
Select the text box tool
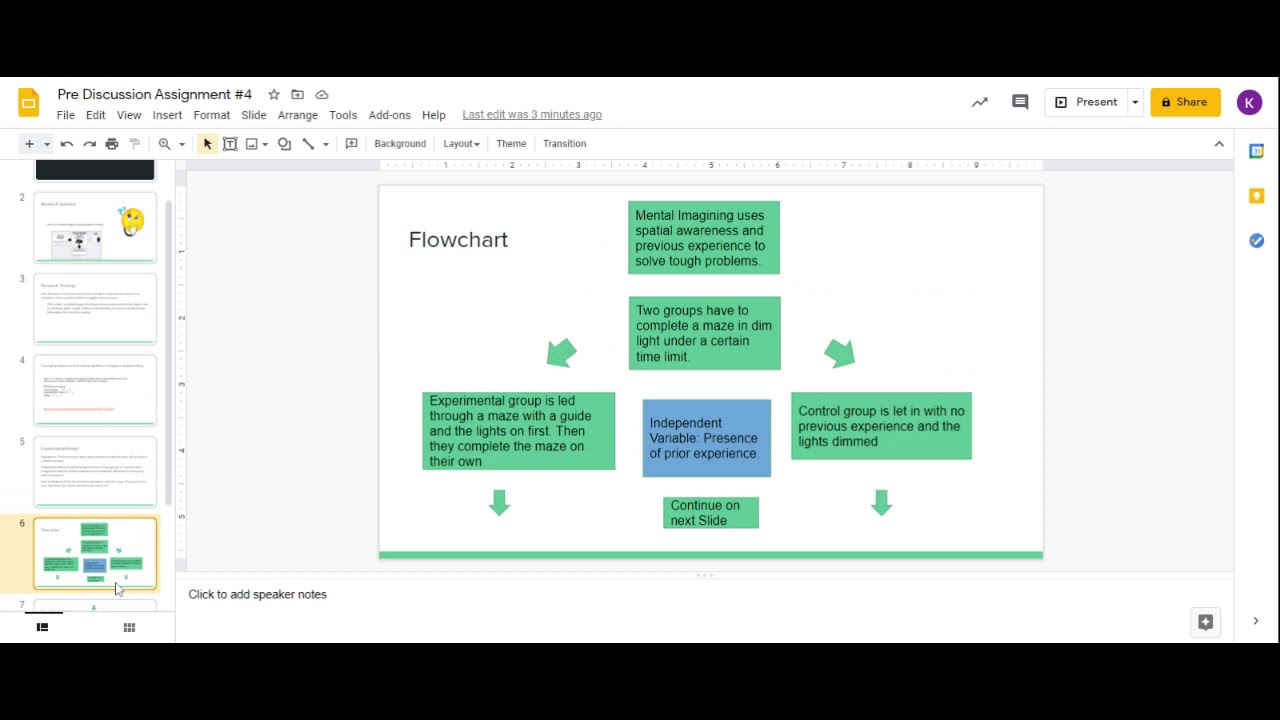pos(230,144)
